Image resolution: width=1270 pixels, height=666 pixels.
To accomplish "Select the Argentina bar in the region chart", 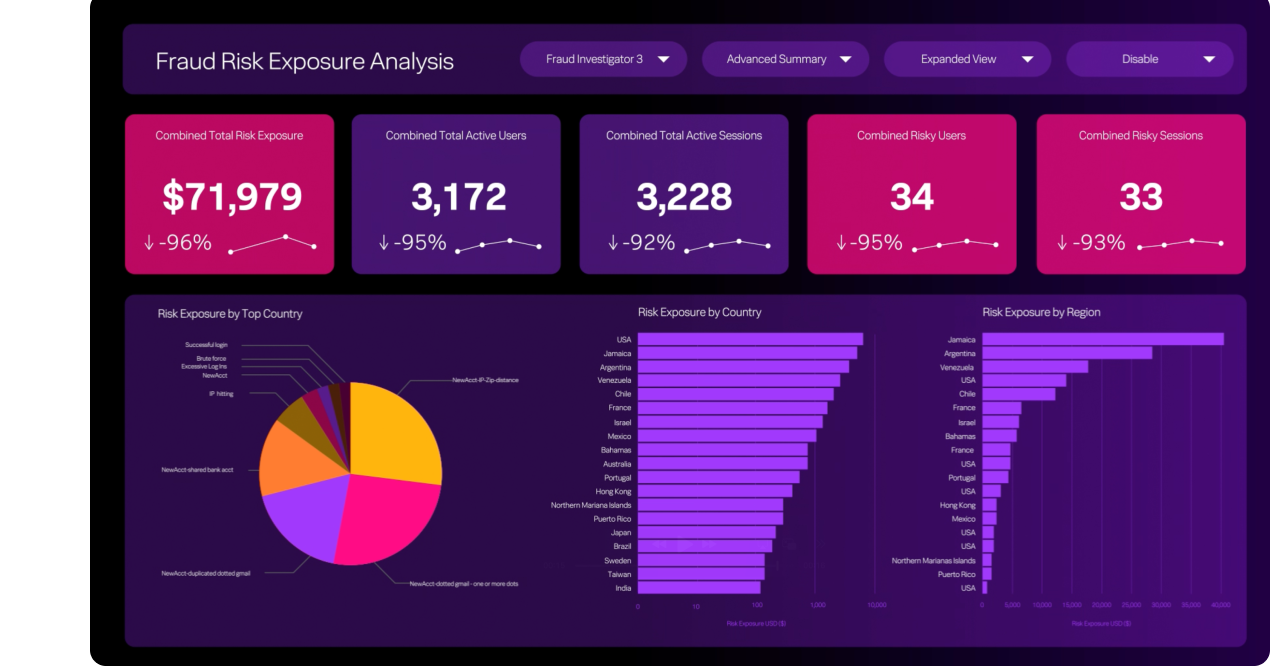I will point(1065,352).
